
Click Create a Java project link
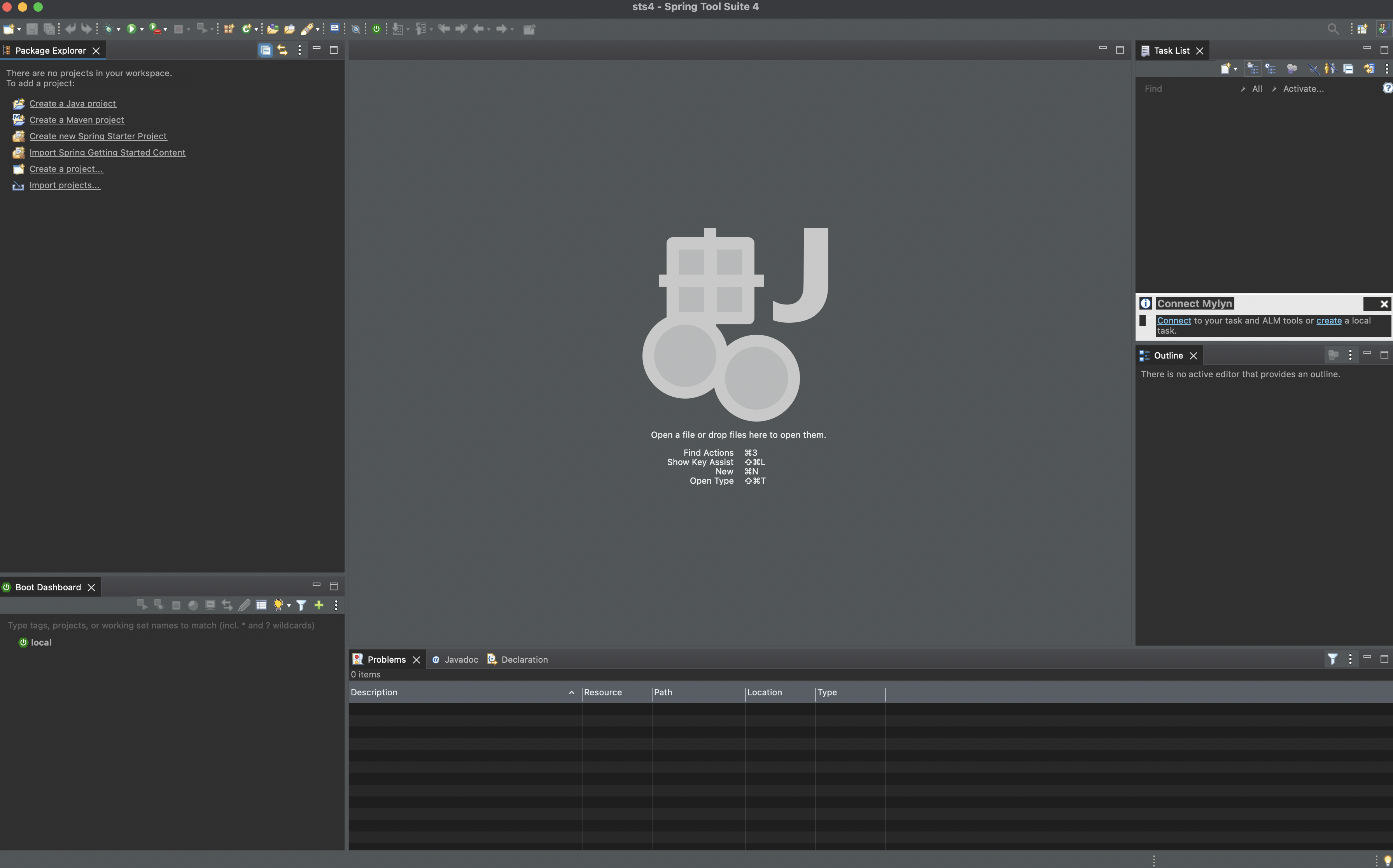(72, 103)
